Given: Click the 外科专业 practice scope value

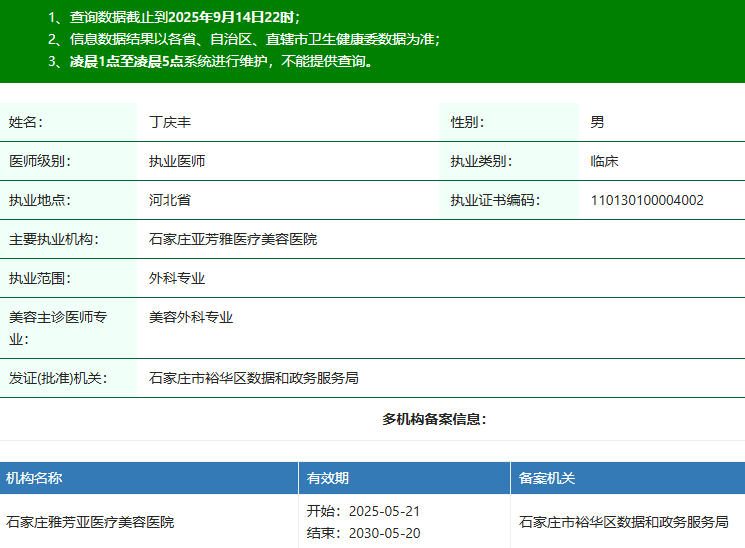Looking at the screenshot, I should click(177, 278).
